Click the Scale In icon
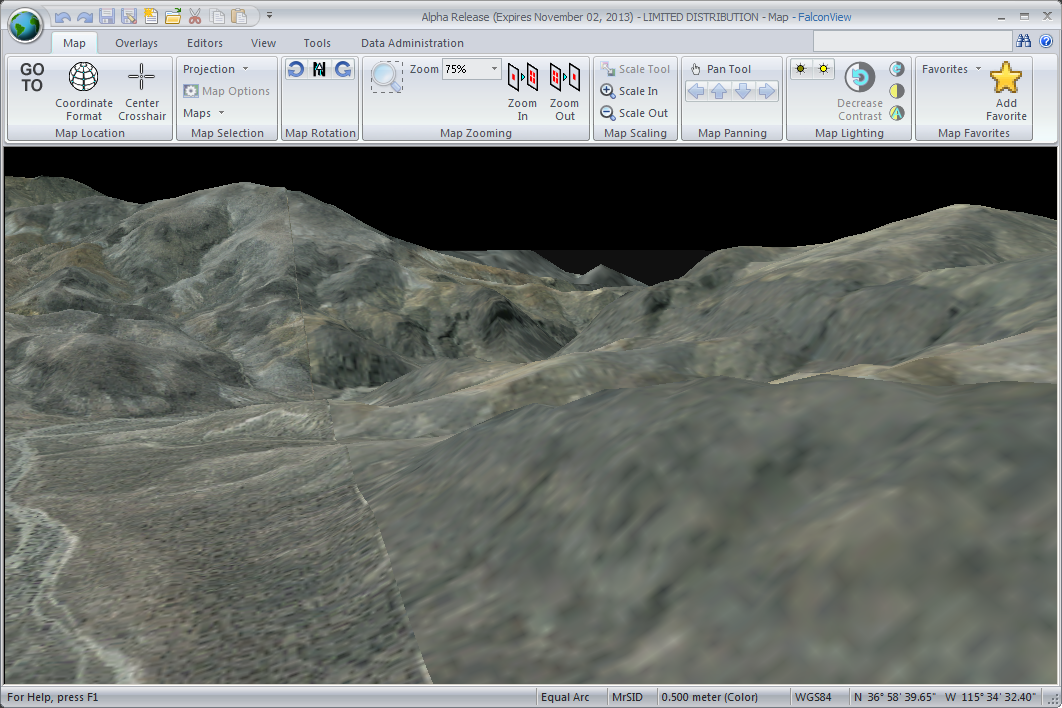The image size is (1062, 708). point(608,90)
